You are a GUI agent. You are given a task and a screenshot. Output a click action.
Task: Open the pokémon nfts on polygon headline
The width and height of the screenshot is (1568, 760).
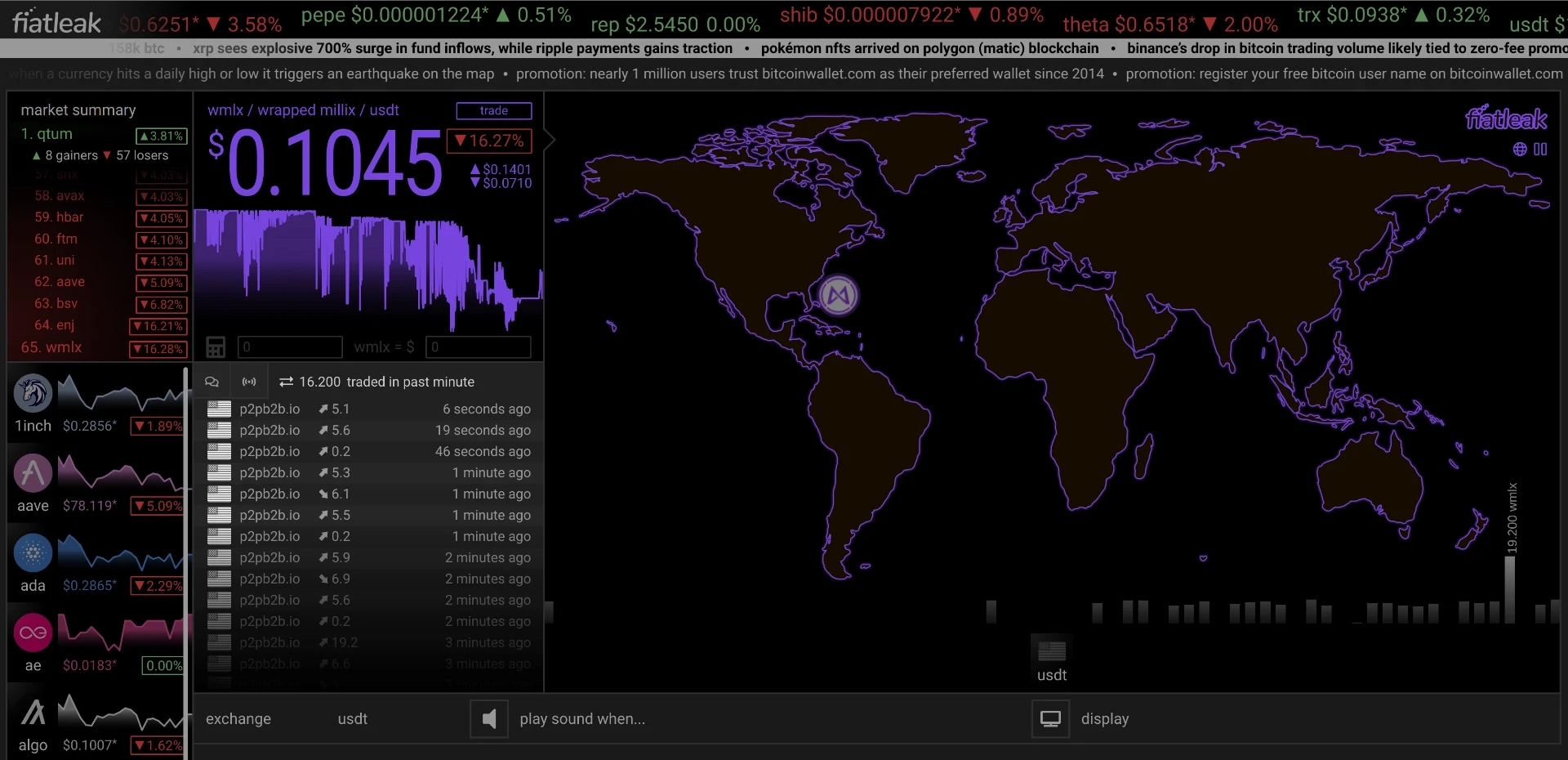coord(930,48)
